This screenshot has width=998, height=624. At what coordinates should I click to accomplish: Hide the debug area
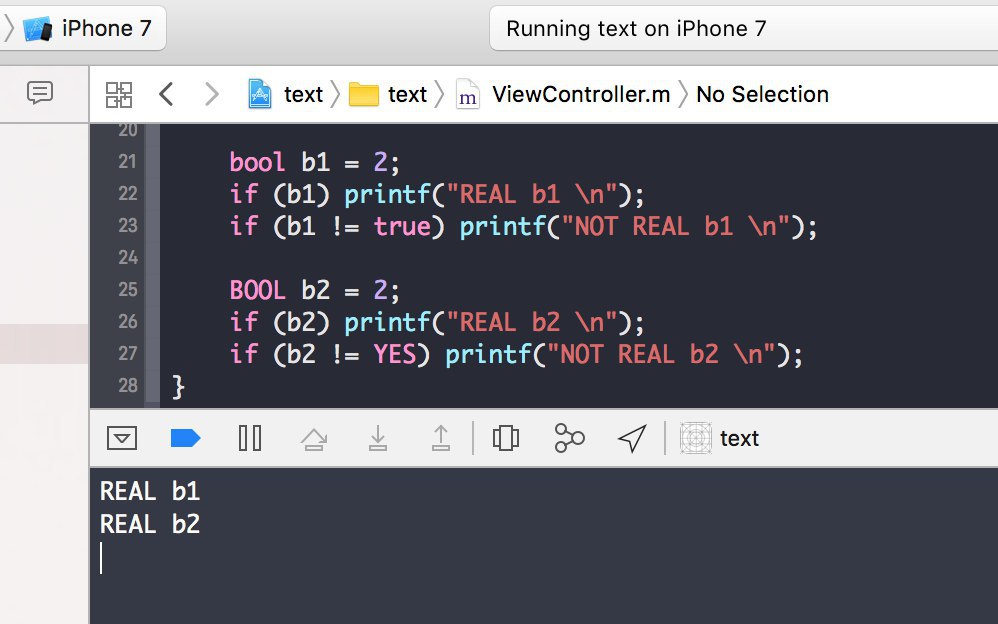122,438
